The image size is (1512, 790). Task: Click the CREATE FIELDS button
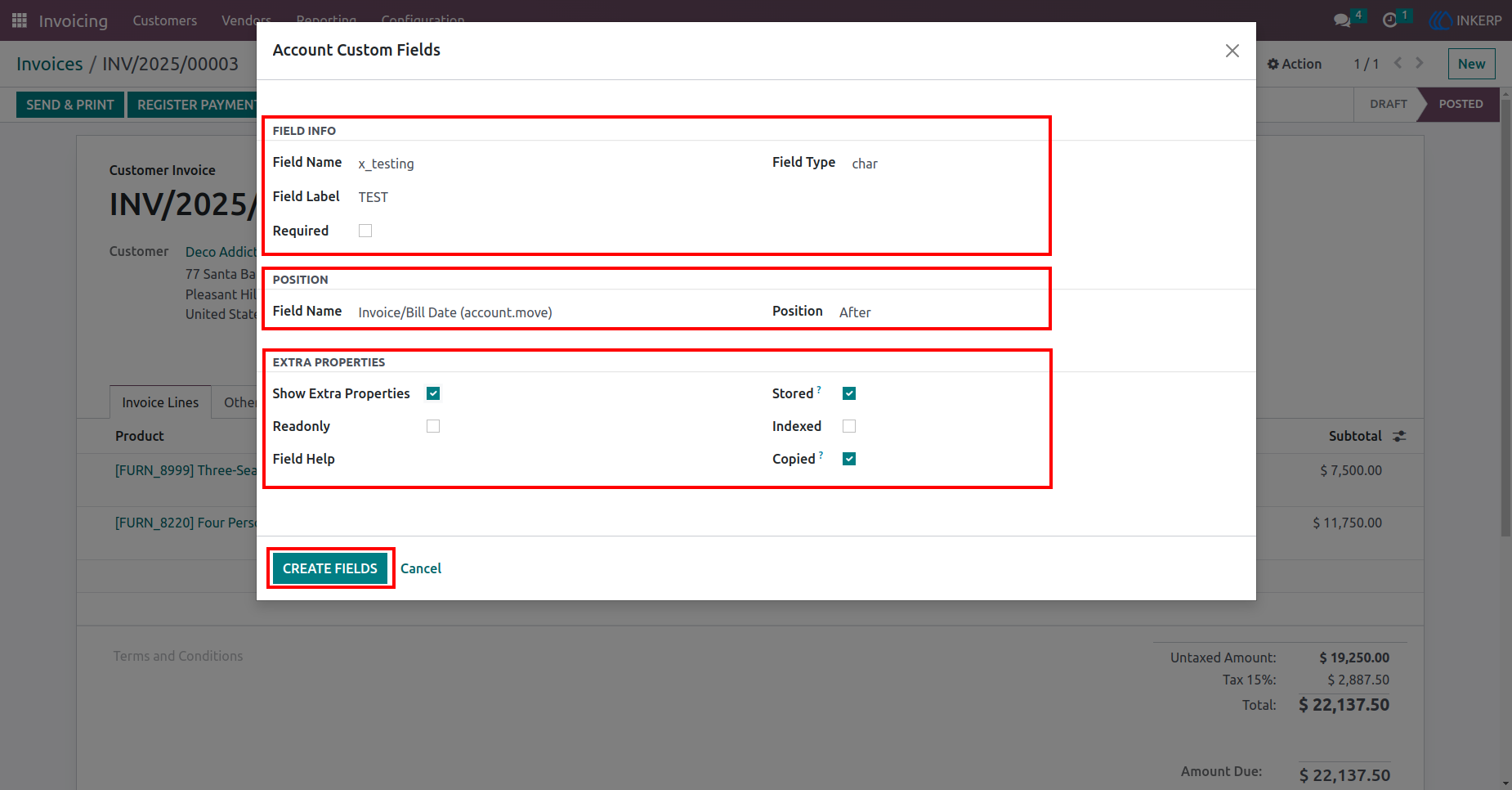(330, 568)
